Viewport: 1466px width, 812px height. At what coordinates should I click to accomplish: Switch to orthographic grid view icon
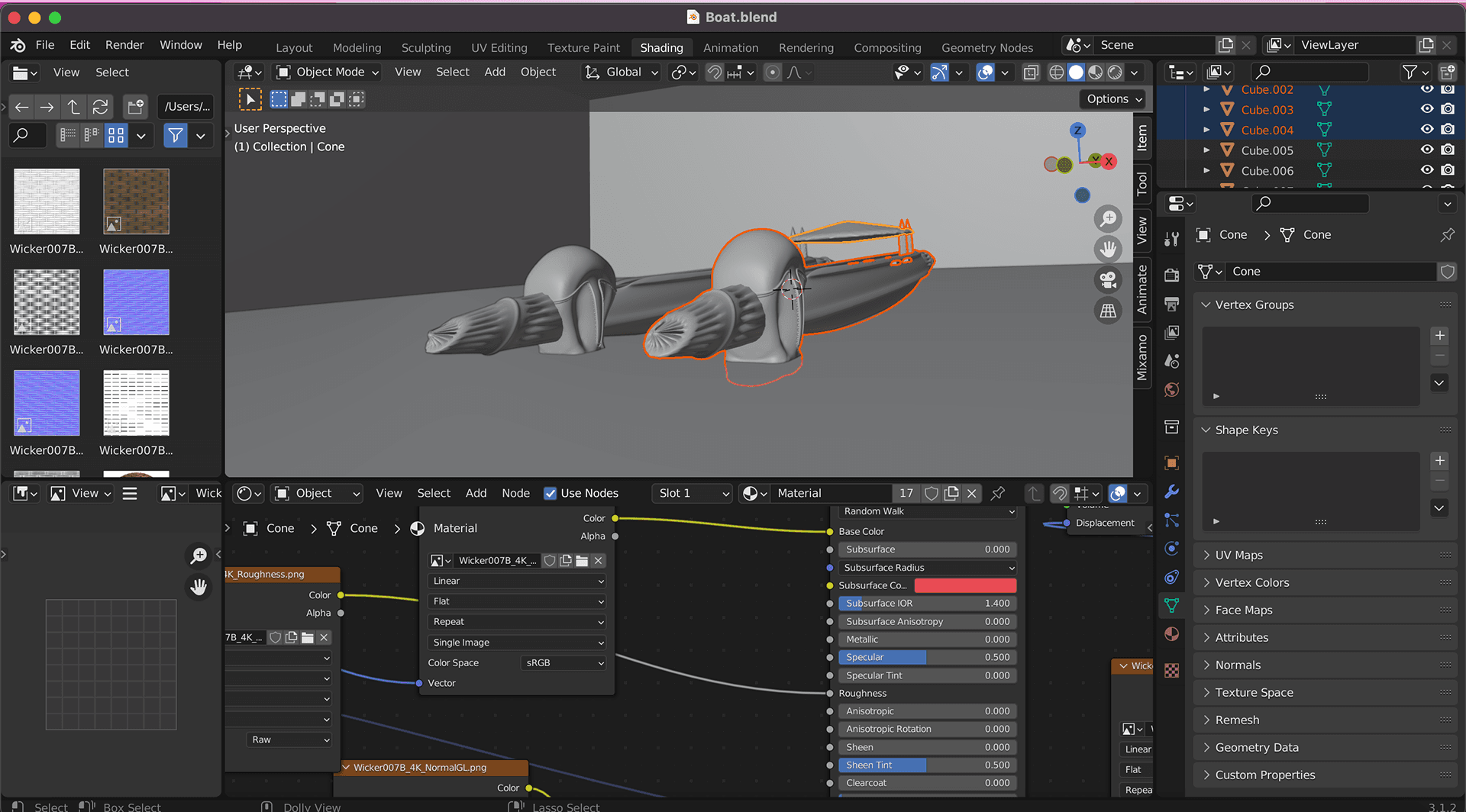(x=1108, y=311)
